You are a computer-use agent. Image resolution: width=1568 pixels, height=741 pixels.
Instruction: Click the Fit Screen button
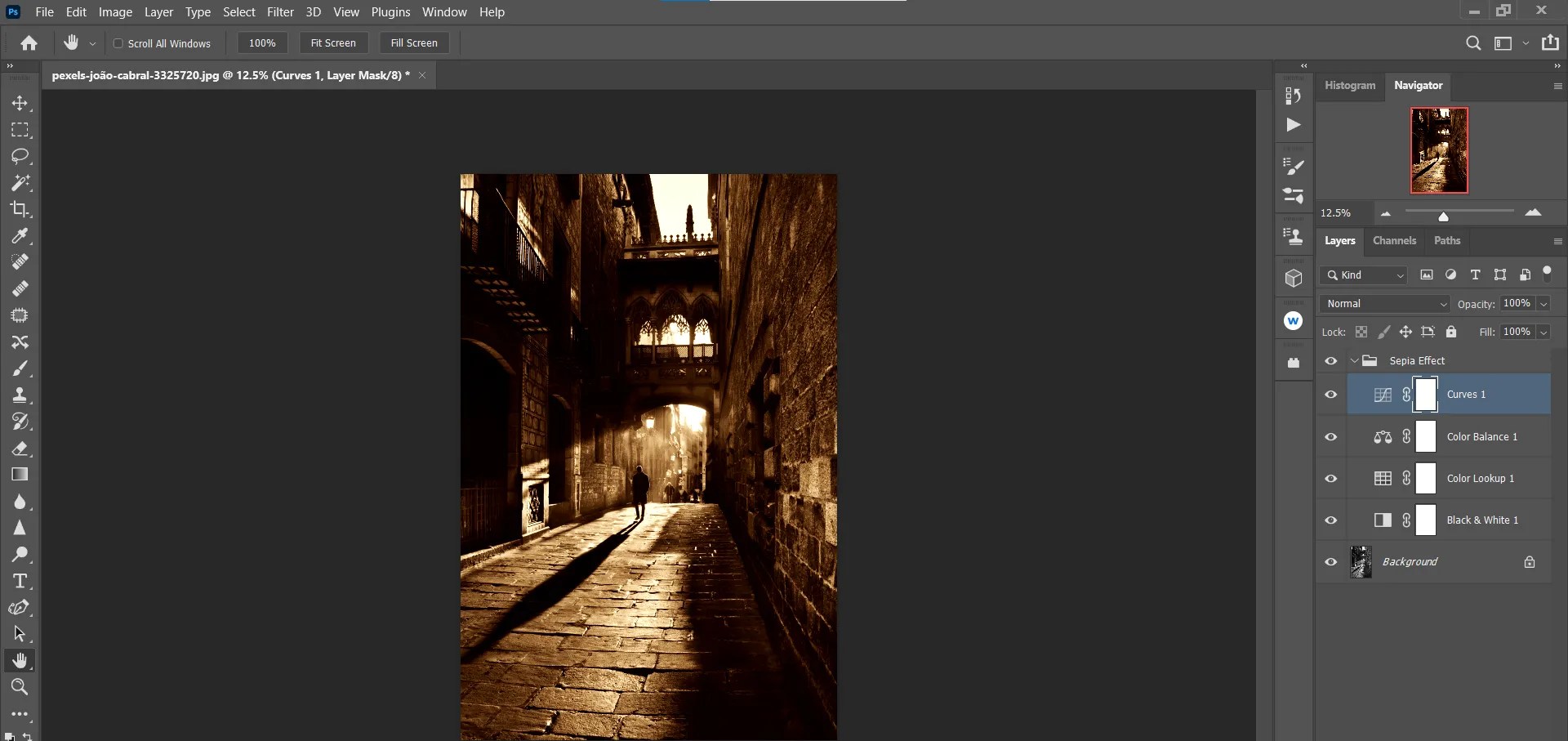[x=334, y=42]
